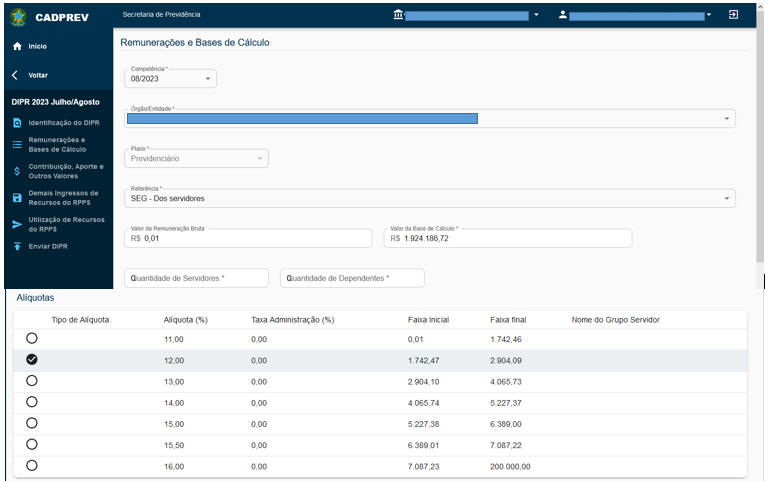Click the Identificação do DIPR document icon
768x481 pixels.
click(17, 123)
